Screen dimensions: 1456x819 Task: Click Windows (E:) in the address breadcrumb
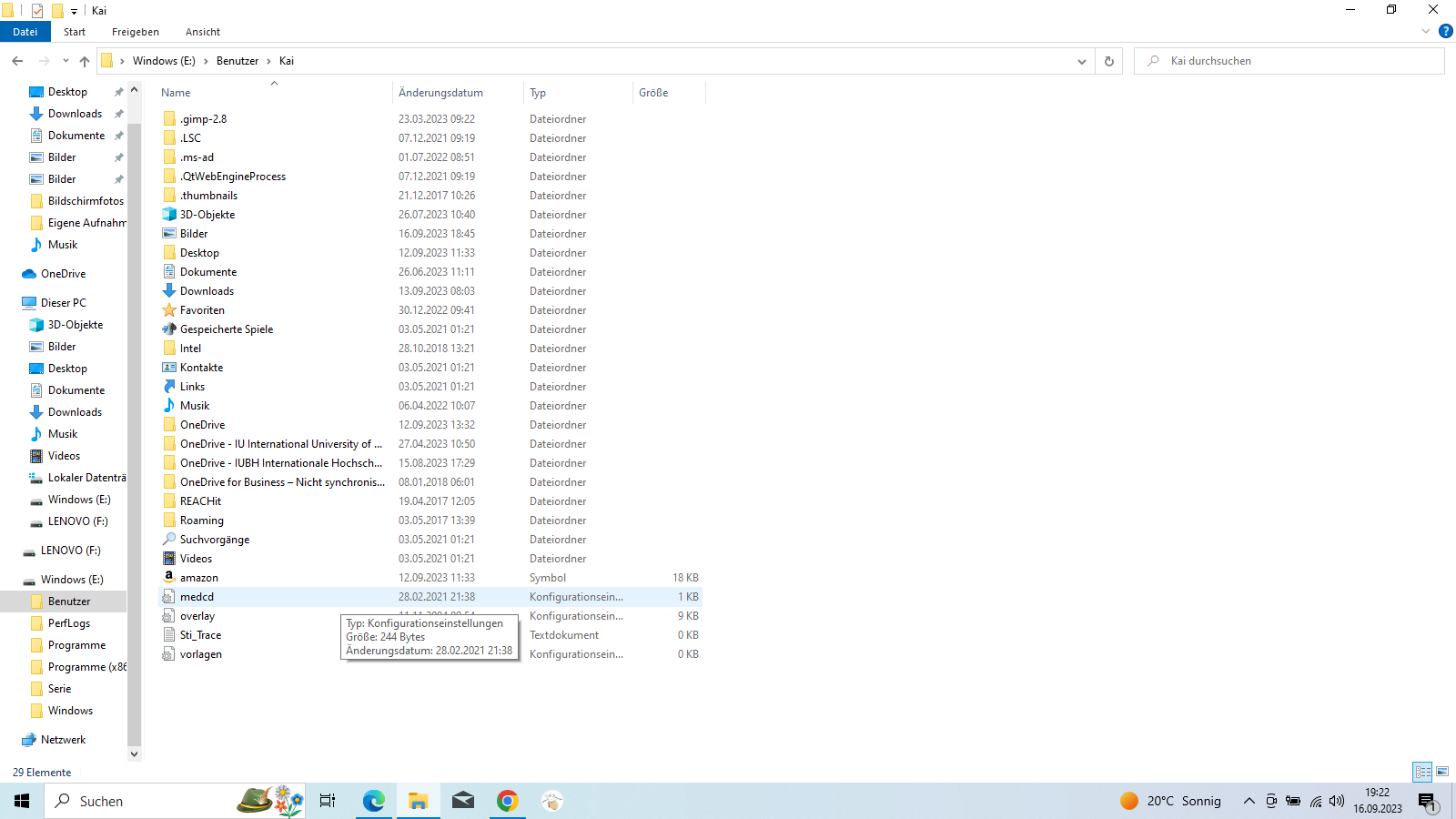coord(164,61)
